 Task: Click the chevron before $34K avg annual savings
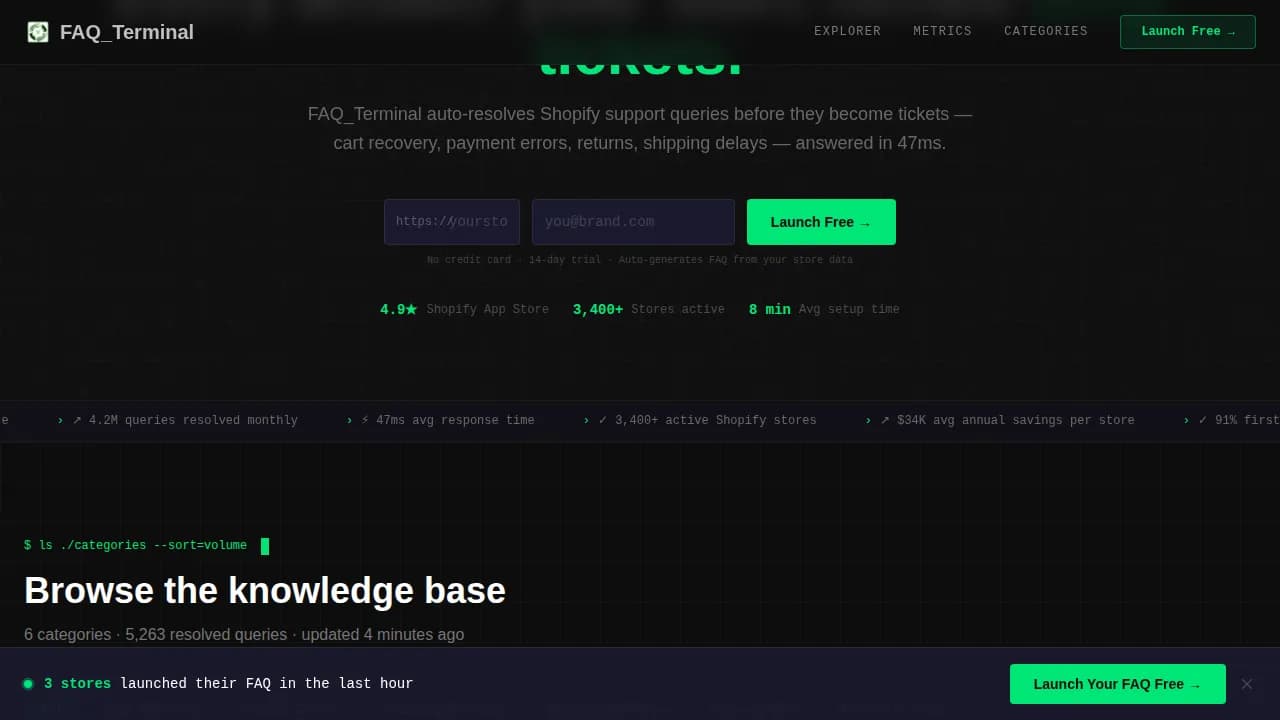tap(868, 420)
